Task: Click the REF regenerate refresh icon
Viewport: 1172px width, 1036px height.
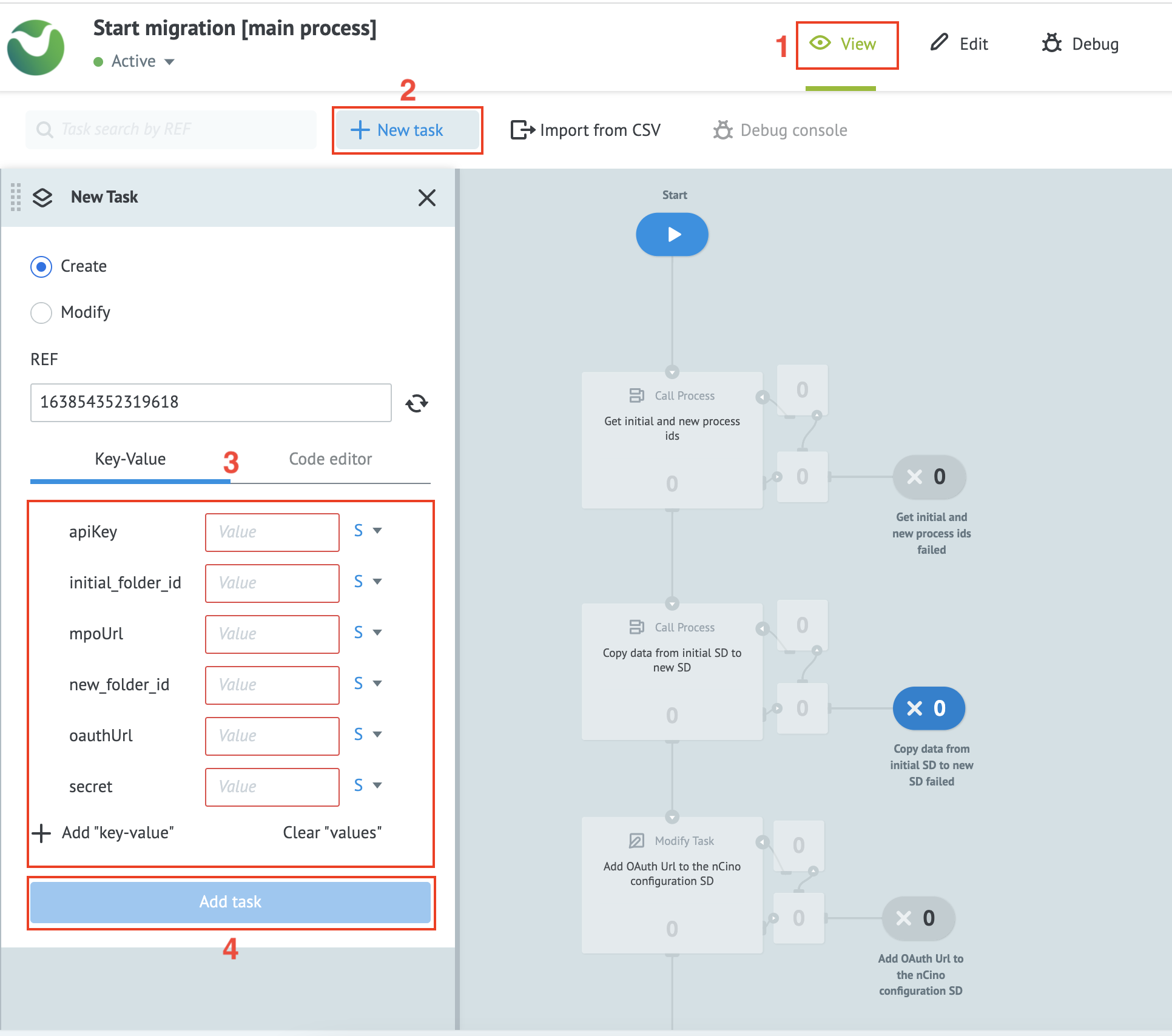Action: pyautogui.click(x=417, y=403)
